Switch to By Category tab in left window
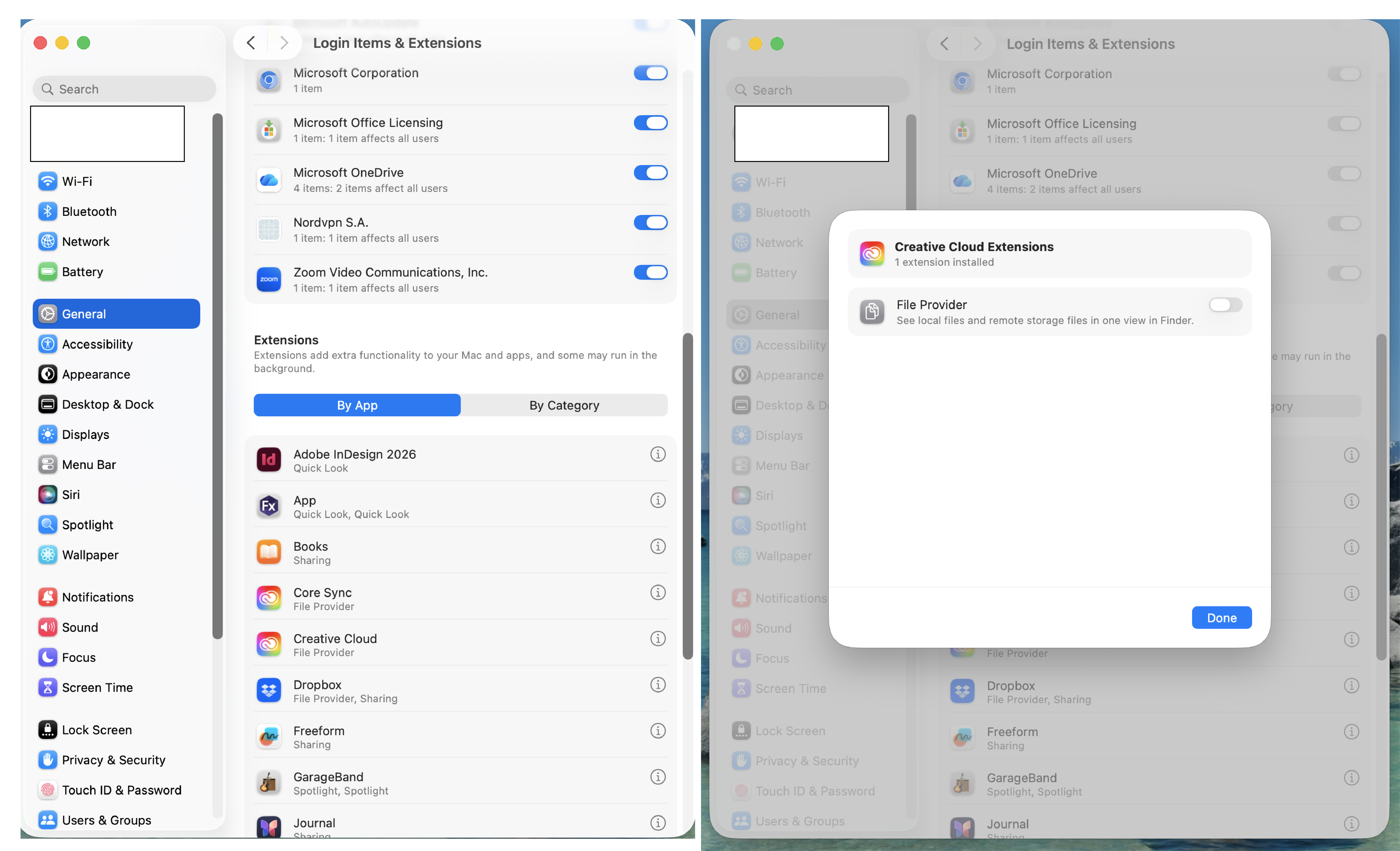This screenshot has height=851, width=1400. (564, 405)
